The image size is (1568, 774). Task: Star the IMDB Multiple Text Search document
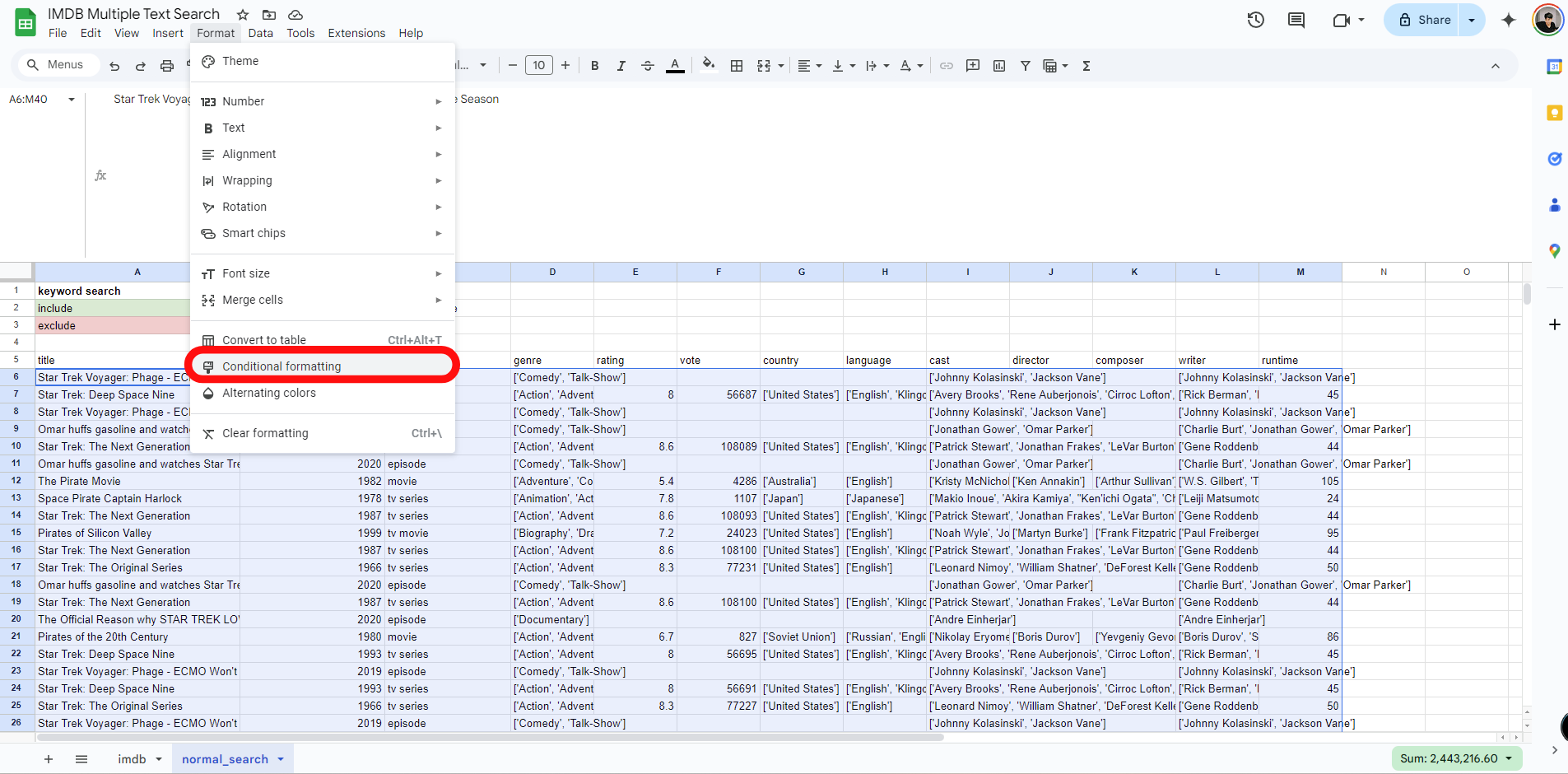tap(243, 15)
